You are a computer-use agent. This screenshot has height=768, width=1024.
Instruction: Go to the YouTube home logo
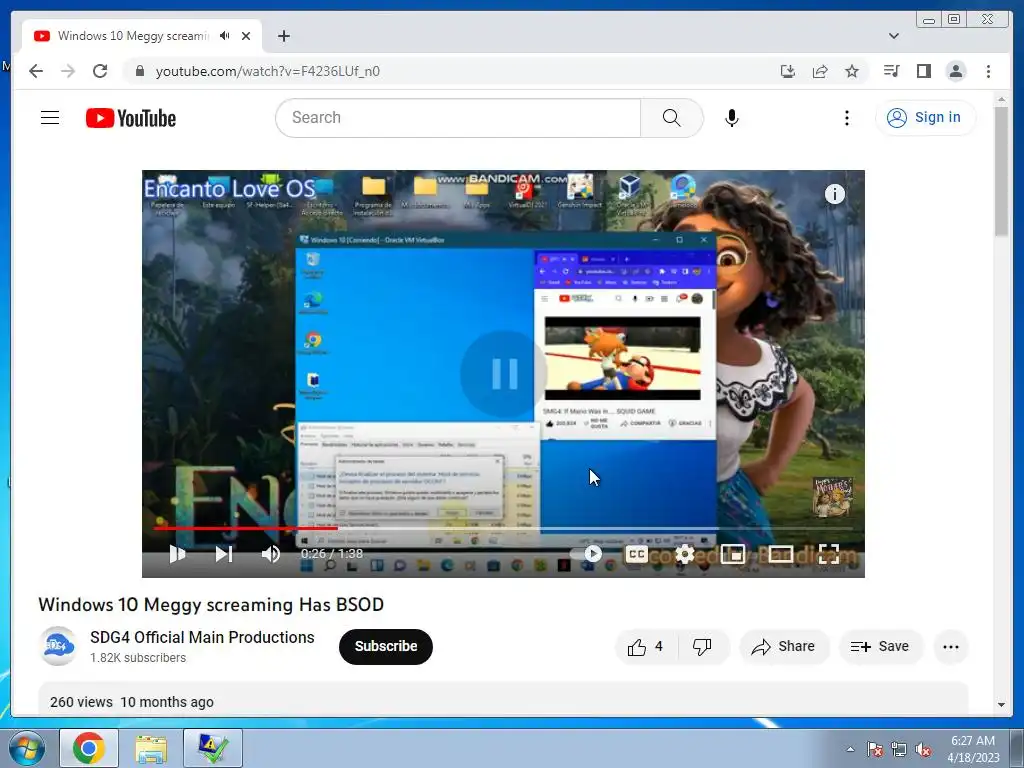(x=131, y=118)
